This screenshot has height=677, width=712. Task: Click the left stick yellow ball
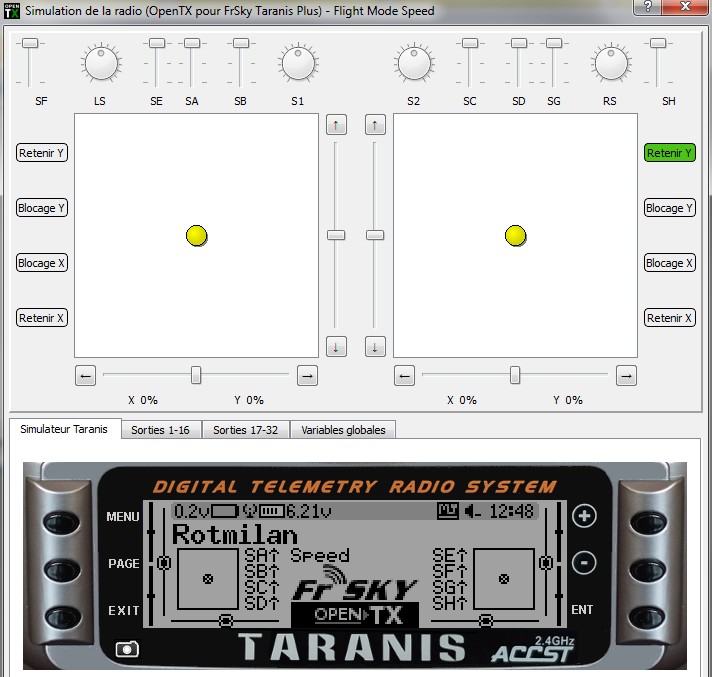click(x=197, y=236)
